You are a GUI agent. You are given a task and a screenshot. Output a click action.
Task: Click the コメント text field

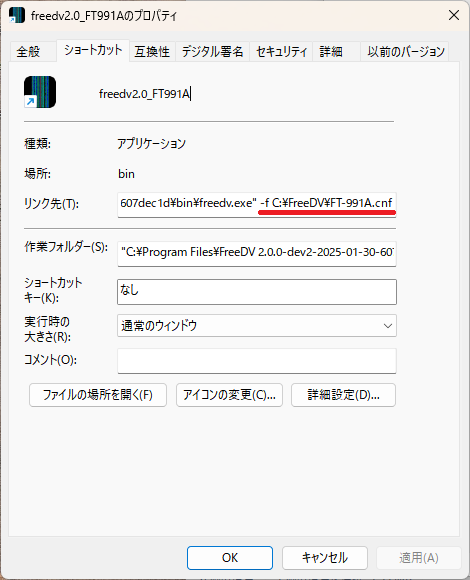(x=257, y=361)
